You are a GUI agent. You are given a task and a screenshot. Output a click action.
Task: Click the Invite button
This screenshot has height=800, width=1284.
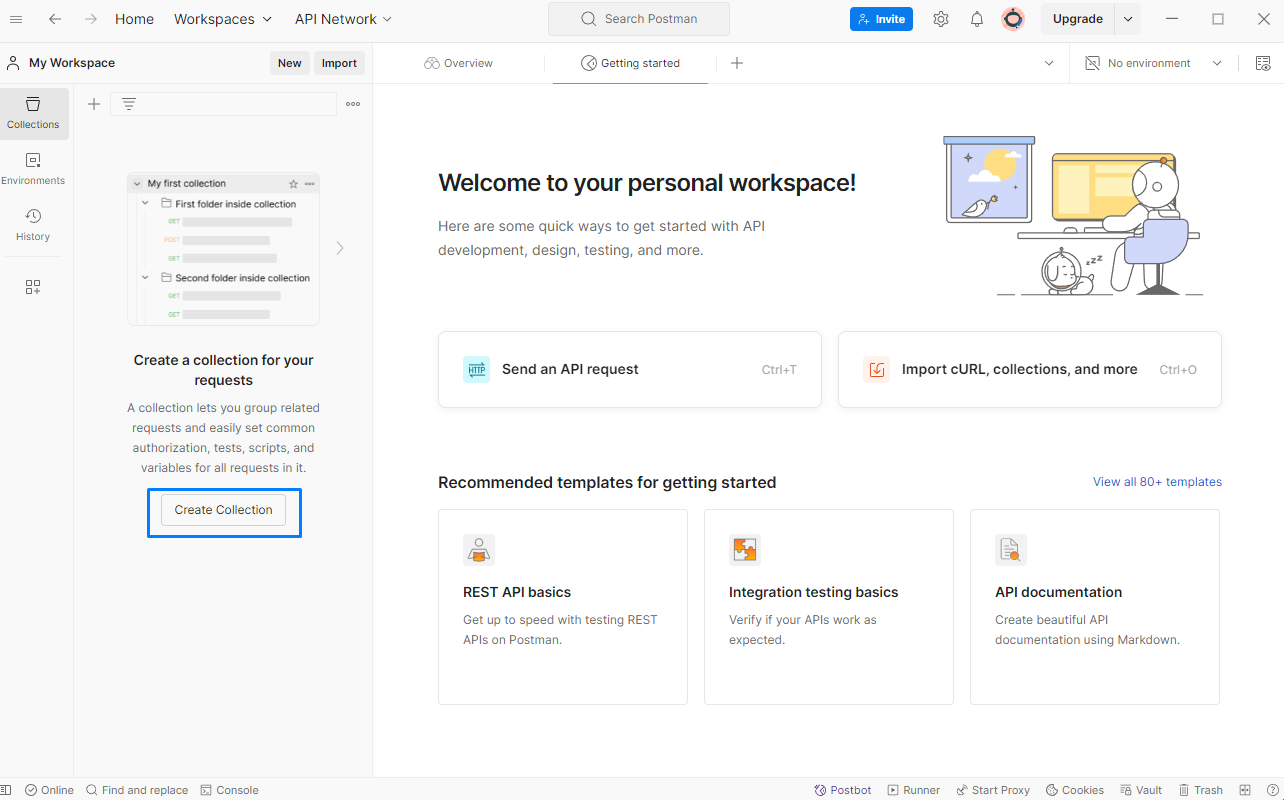[x=881, y=19]
